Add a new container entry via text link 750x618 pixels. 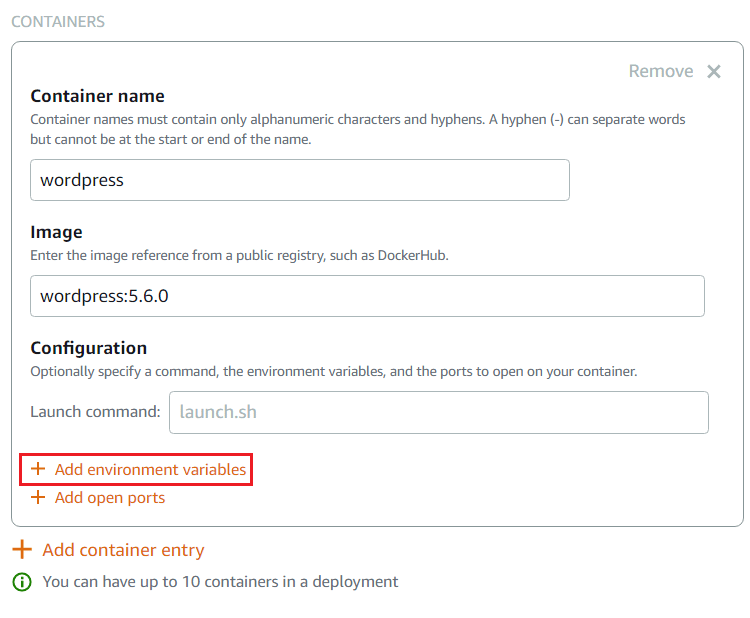pyautogui.click(x=123, y=550)
